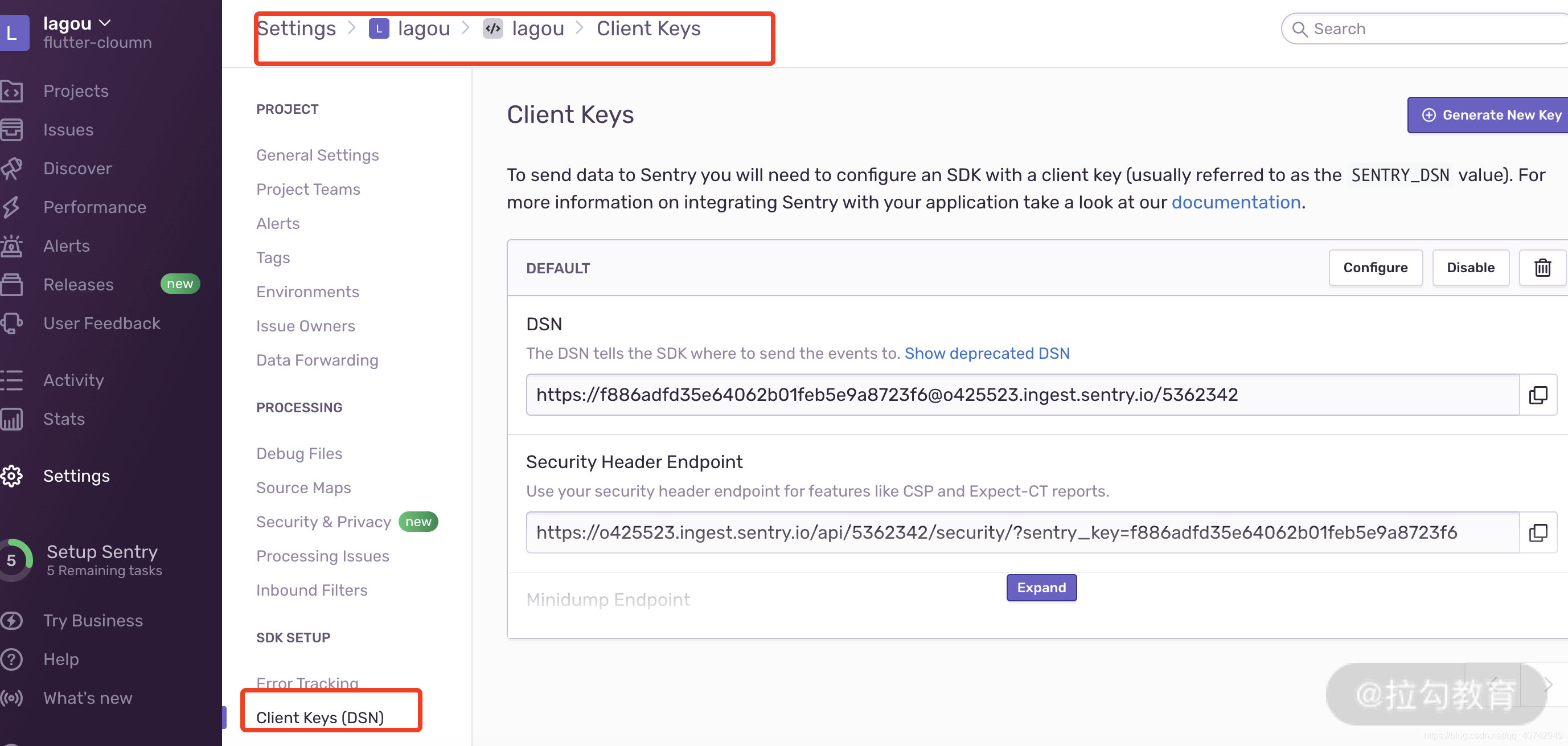Open What's new in the sidebar
Image resolution: width=1568 pixels, height=746 pixels.
[x=88, y=698]
